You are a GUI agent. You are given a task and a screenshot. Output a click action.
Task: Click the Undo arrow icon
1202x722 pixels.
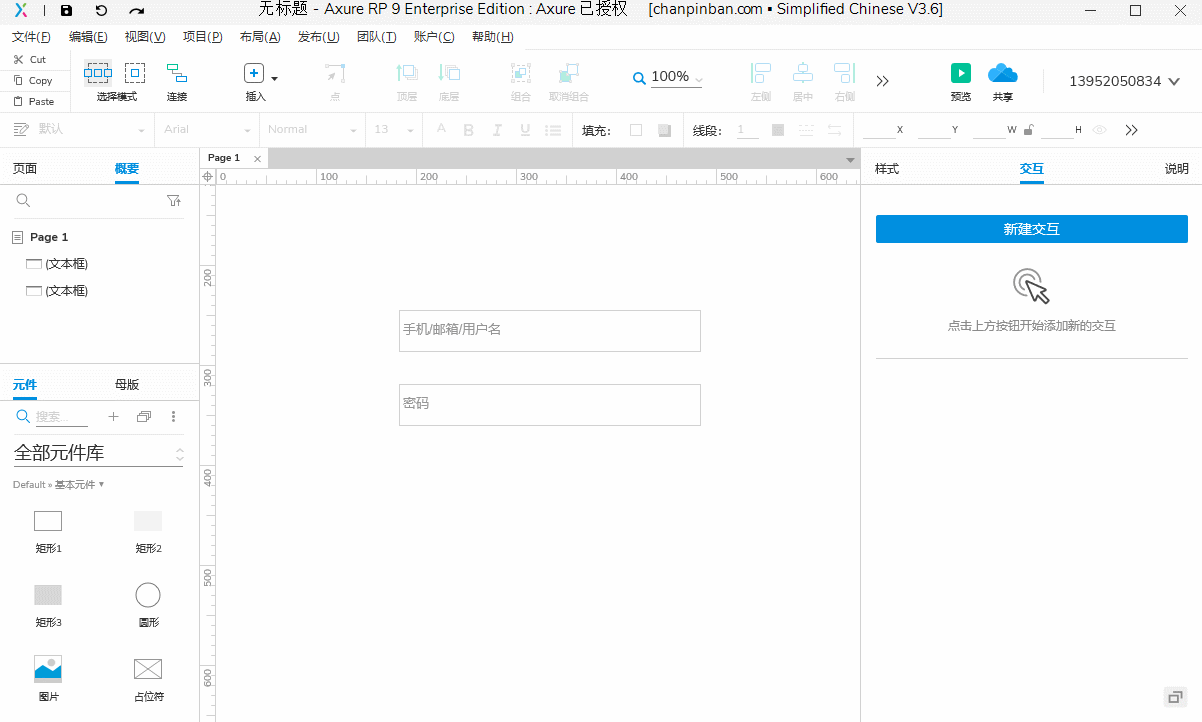click(101, 10)
